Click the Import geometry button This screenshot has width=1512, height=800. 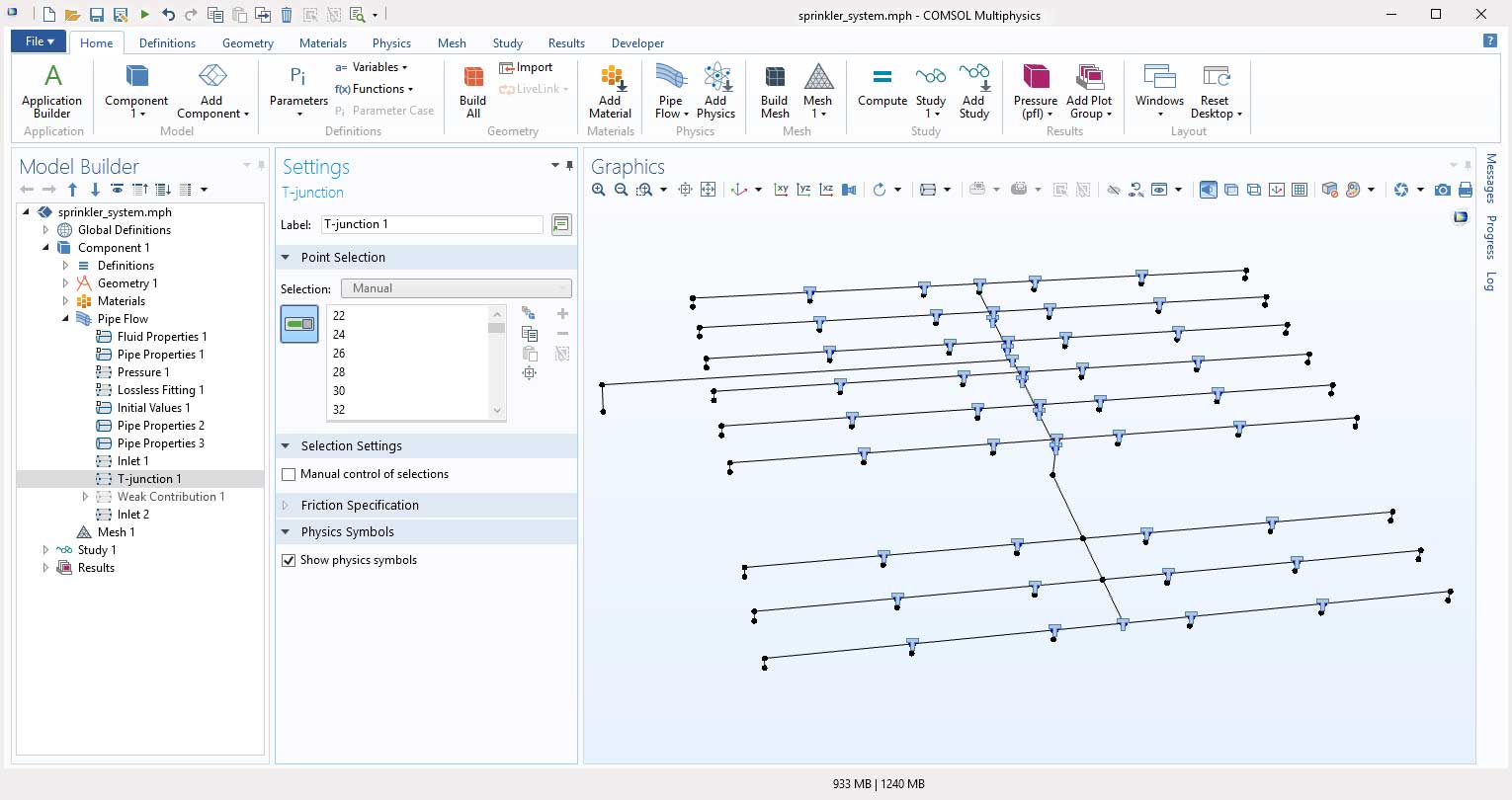click(527, 67)
